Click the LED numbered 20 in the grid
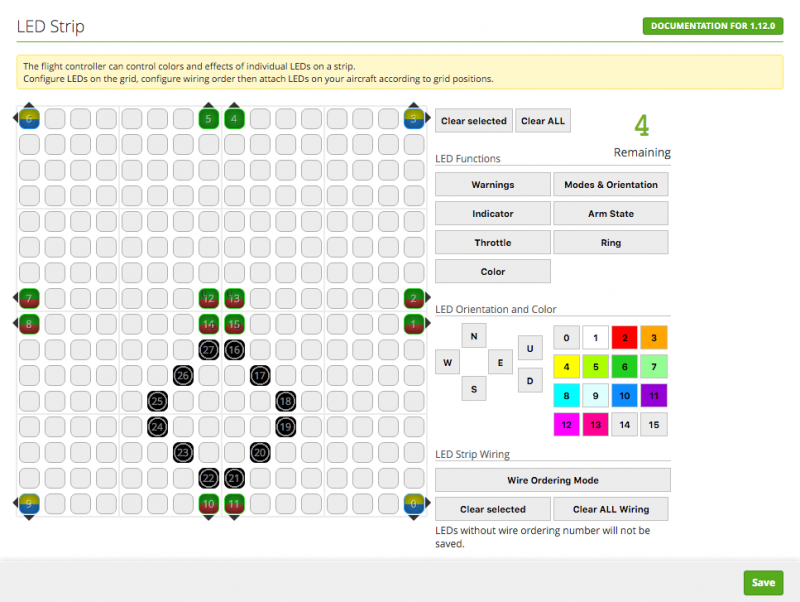800x602 pixels. 260,453
